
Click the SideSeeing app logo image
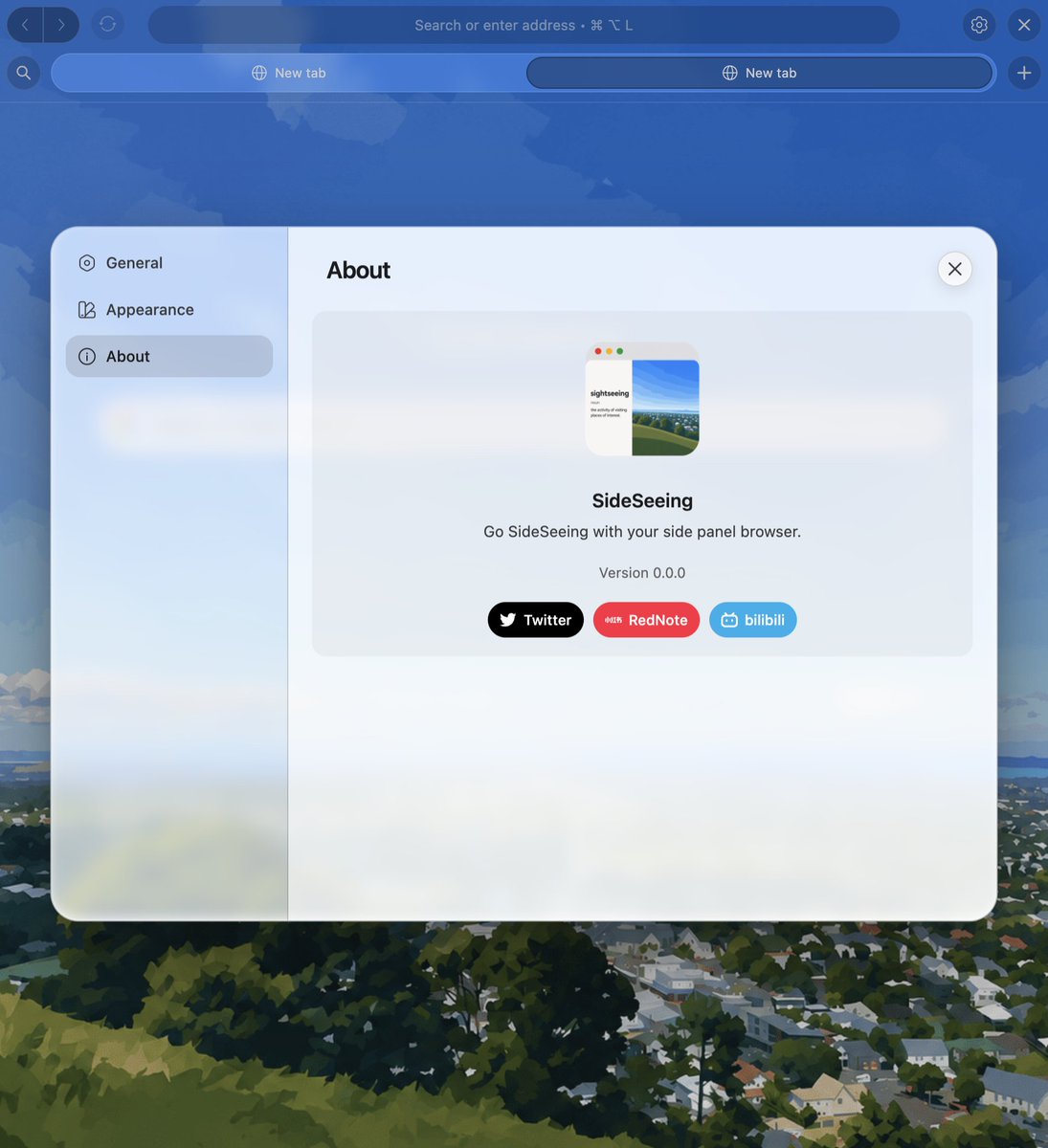pyautogui.click(x=642, y=399)
